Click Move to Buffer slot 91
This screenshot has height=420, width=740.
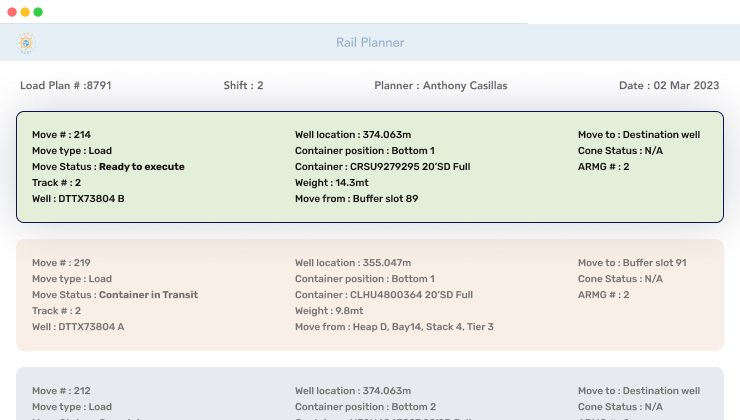point(632,263)
